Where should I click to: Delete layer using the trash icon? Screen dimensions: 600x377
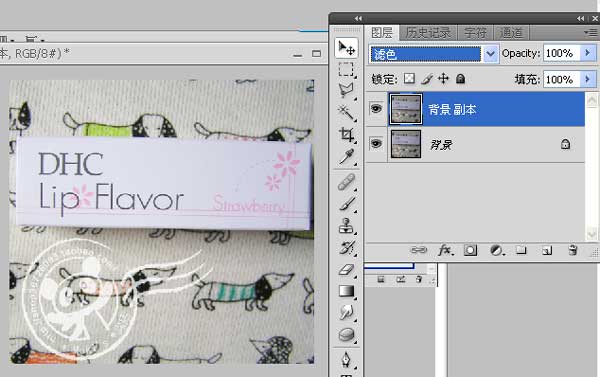pyautogui.click(x=572, y=250)
